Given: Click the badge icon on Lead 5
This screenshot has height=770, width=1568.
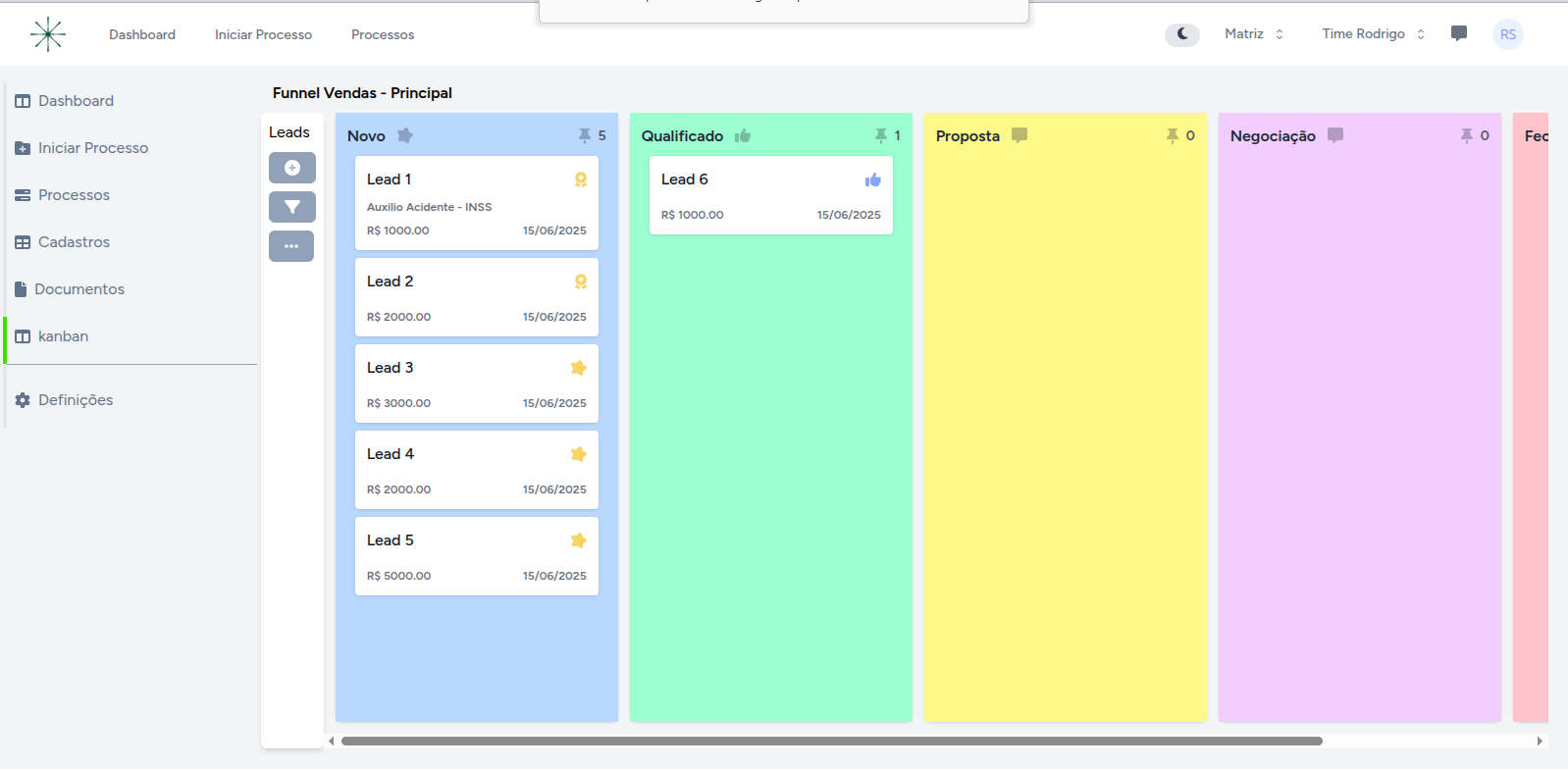Looking at the screenshot, I should [x=579, y=540].
